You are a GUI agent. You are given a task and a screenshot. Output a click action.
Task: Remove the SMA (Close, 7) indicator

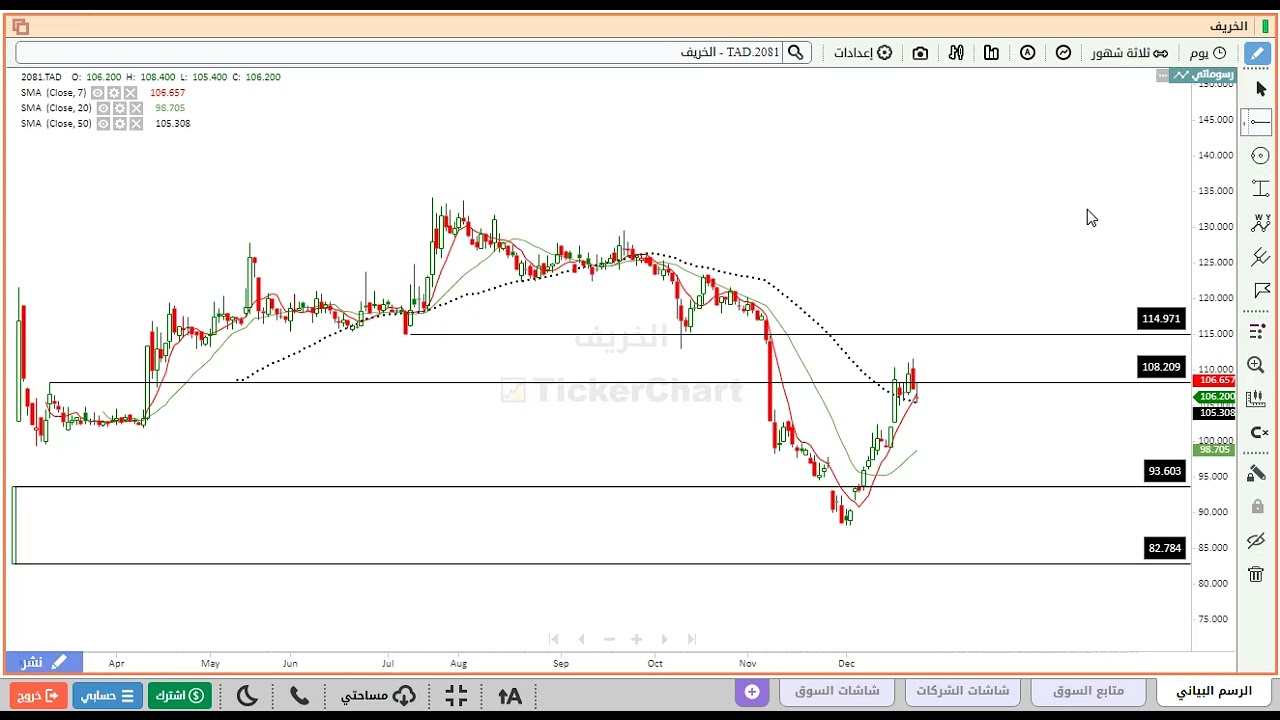pyautogui.click(x=130, y=92)
